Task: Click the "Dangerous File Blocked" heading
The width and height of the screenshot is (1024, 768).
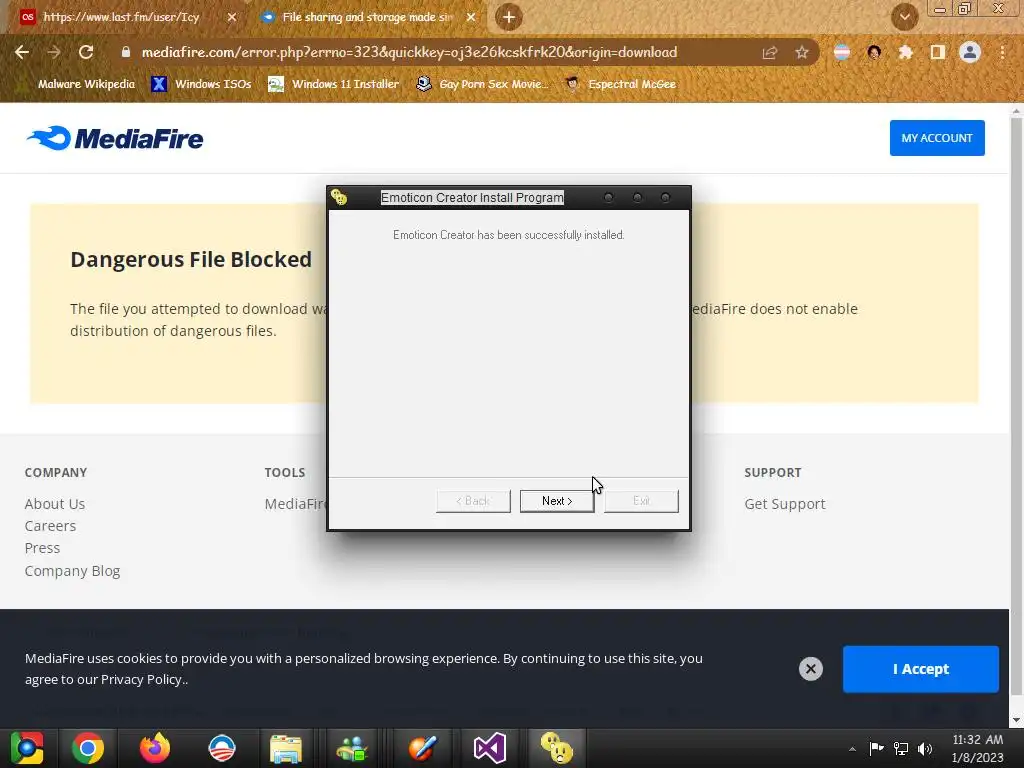Action: coord(191,259)
